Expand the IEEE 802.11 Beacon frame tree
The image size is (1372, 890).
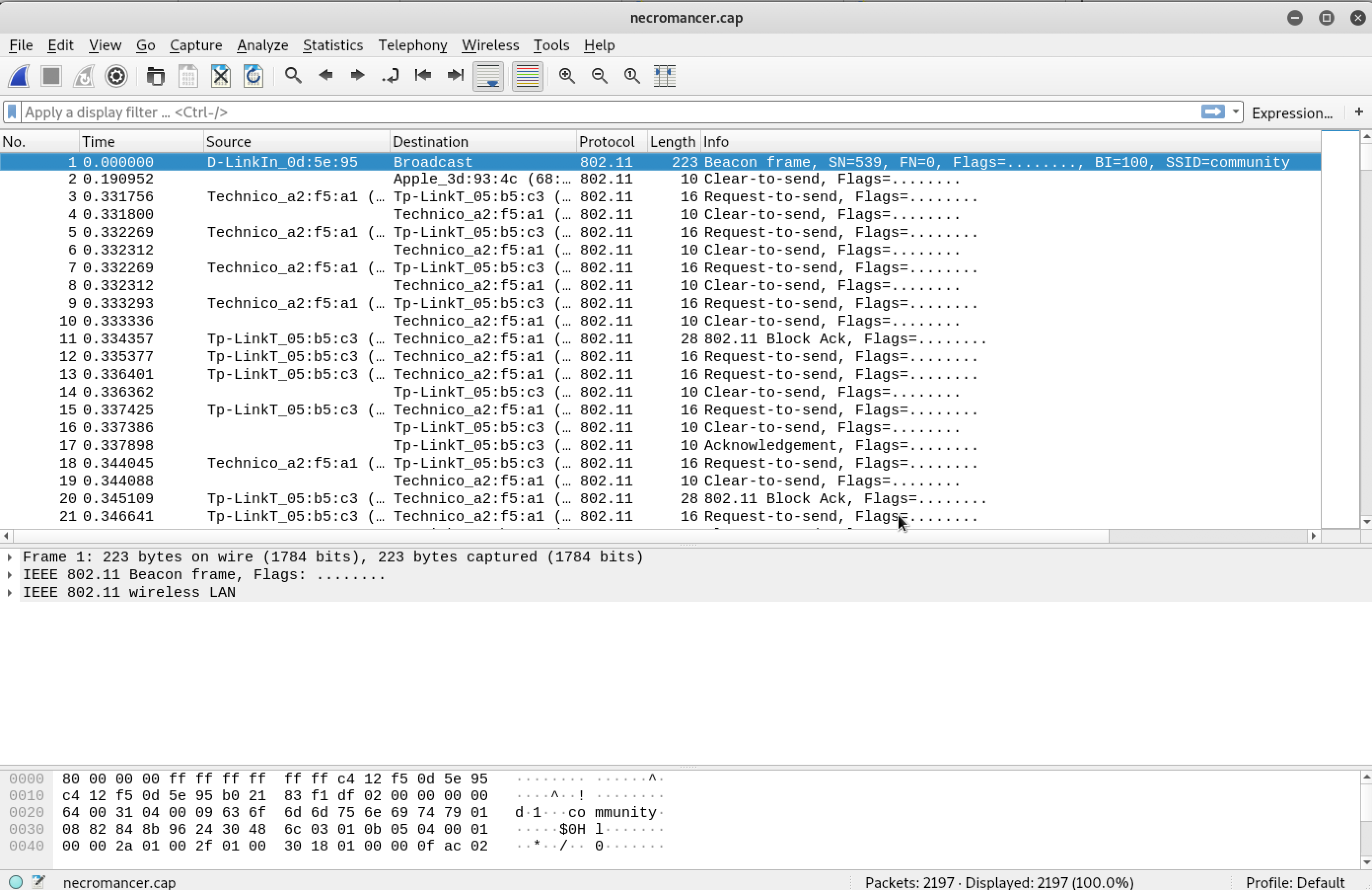11,575
